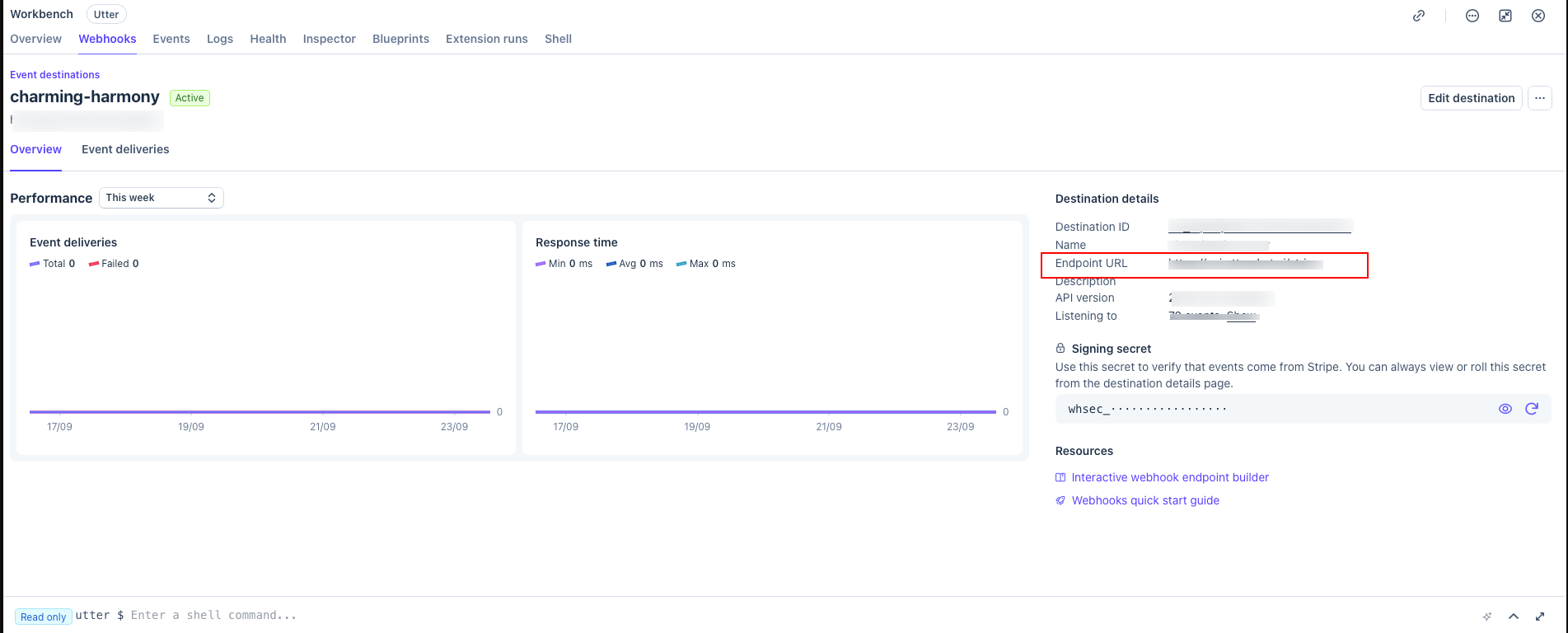This screenshot has width=1568, height=633.
Task: Click the Failed legend in Event deliveries
Action: (x=114, y=264)
